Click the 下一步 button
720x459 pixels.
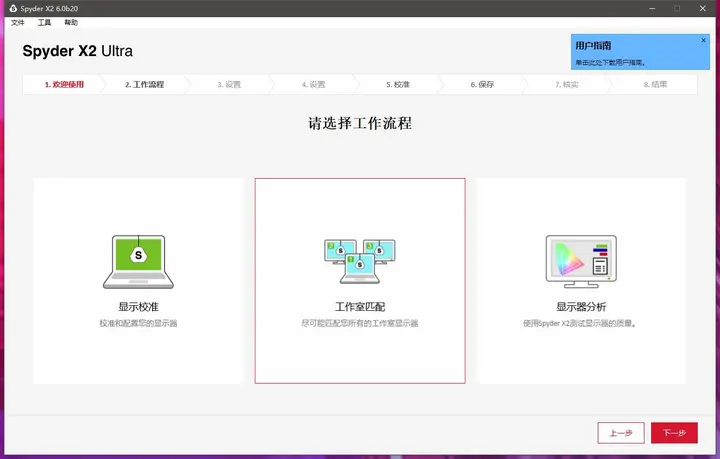(674, 433)
